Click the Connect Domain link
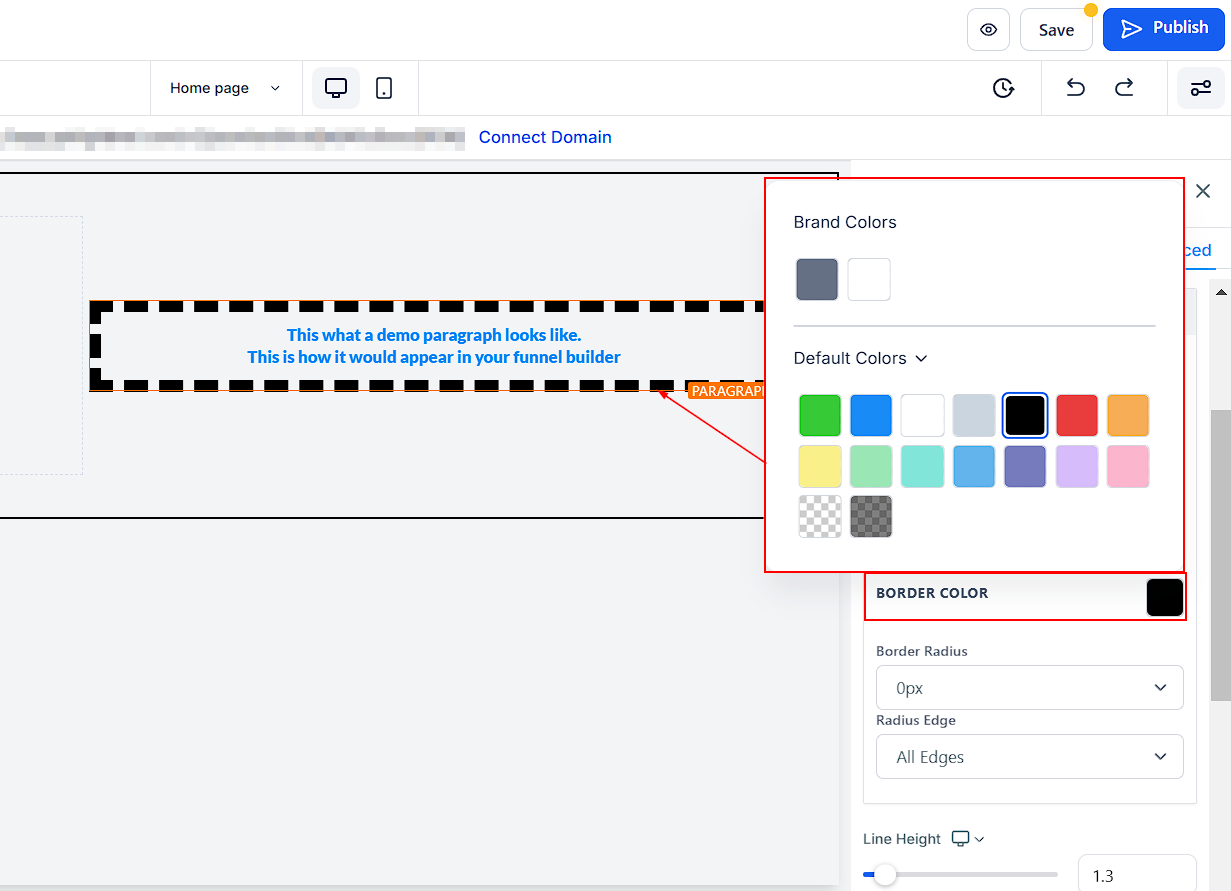This screenshot has height=891, width=1231. [x=545, y=137]
